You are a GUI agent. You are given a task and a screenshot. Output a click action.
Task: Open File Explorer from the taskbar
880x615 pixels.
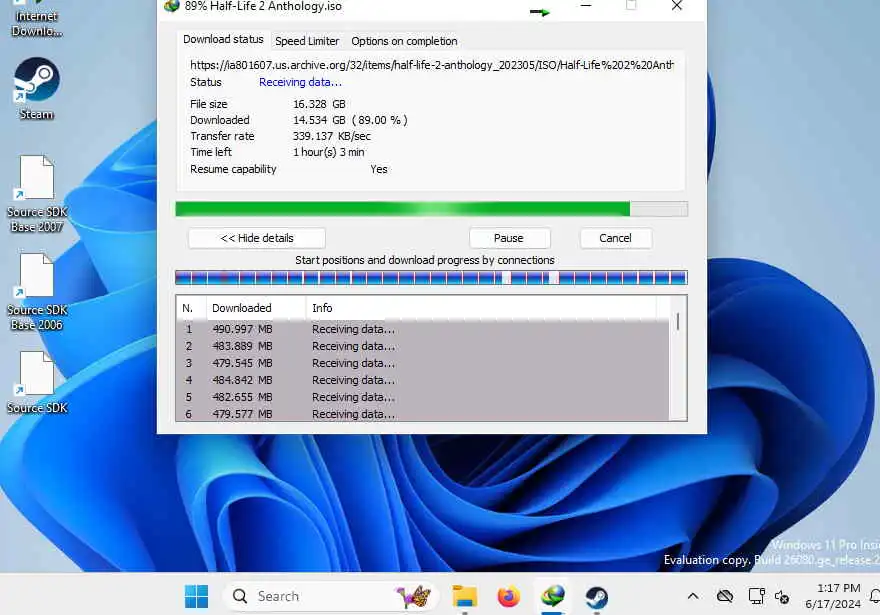coord(465,596)
